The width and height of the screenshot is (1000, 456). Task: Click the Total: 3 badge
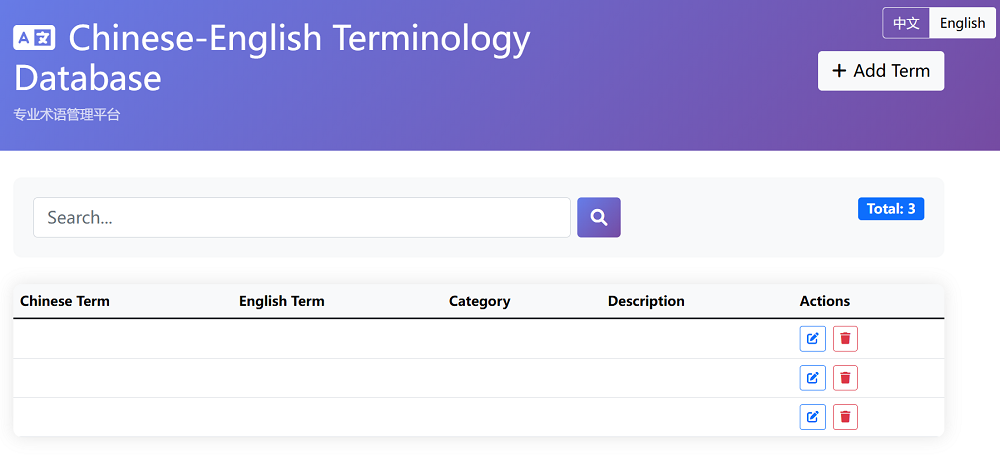tap(890, 209)
